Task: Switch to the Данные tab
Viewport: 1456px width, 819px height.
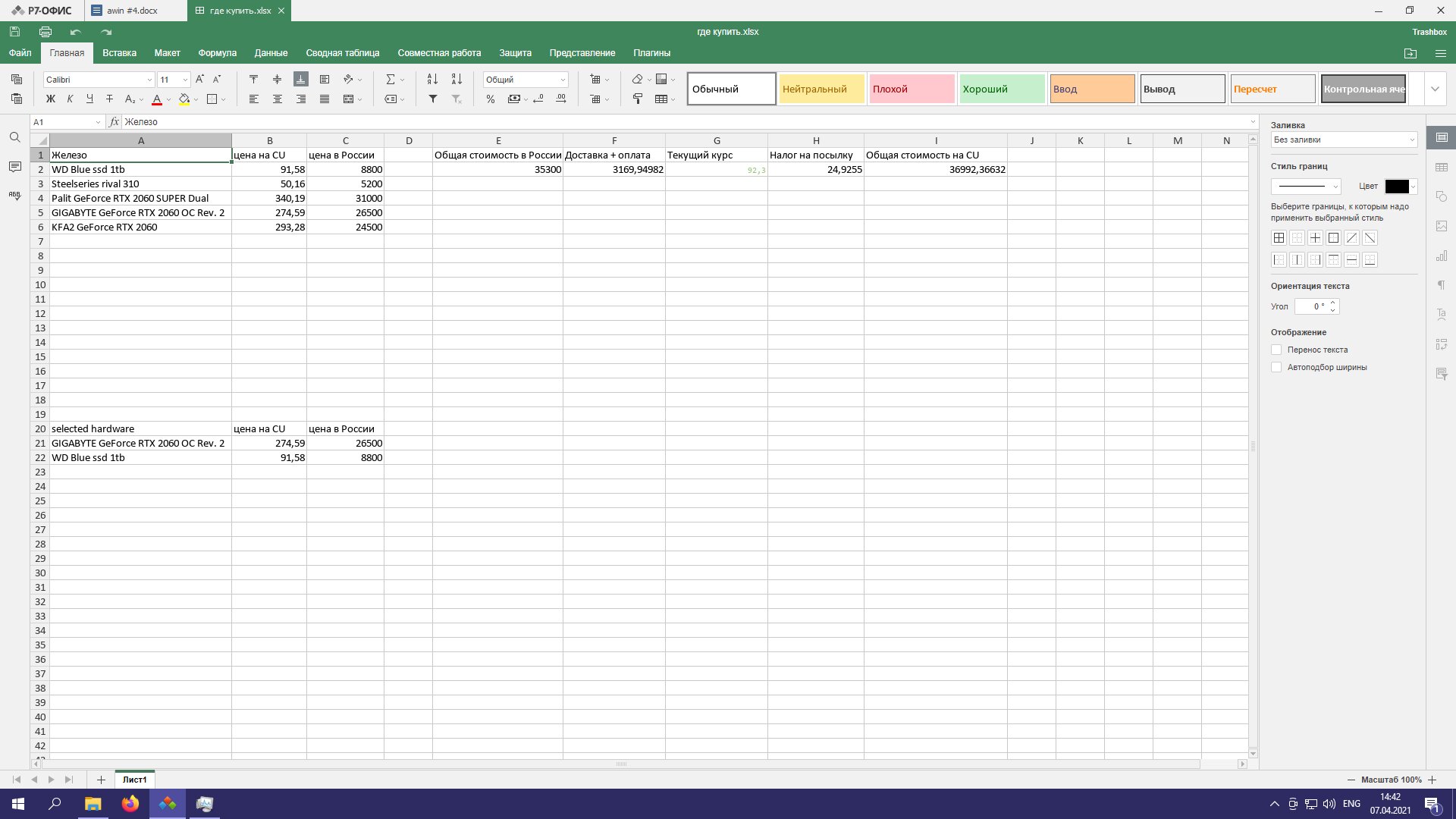Action: click(x=271, y=53)
